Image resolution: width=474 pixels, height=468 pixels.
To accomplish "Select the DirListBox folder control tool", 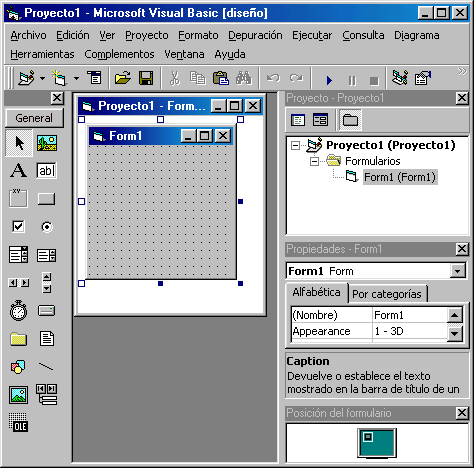I will [x=18, y=339].
